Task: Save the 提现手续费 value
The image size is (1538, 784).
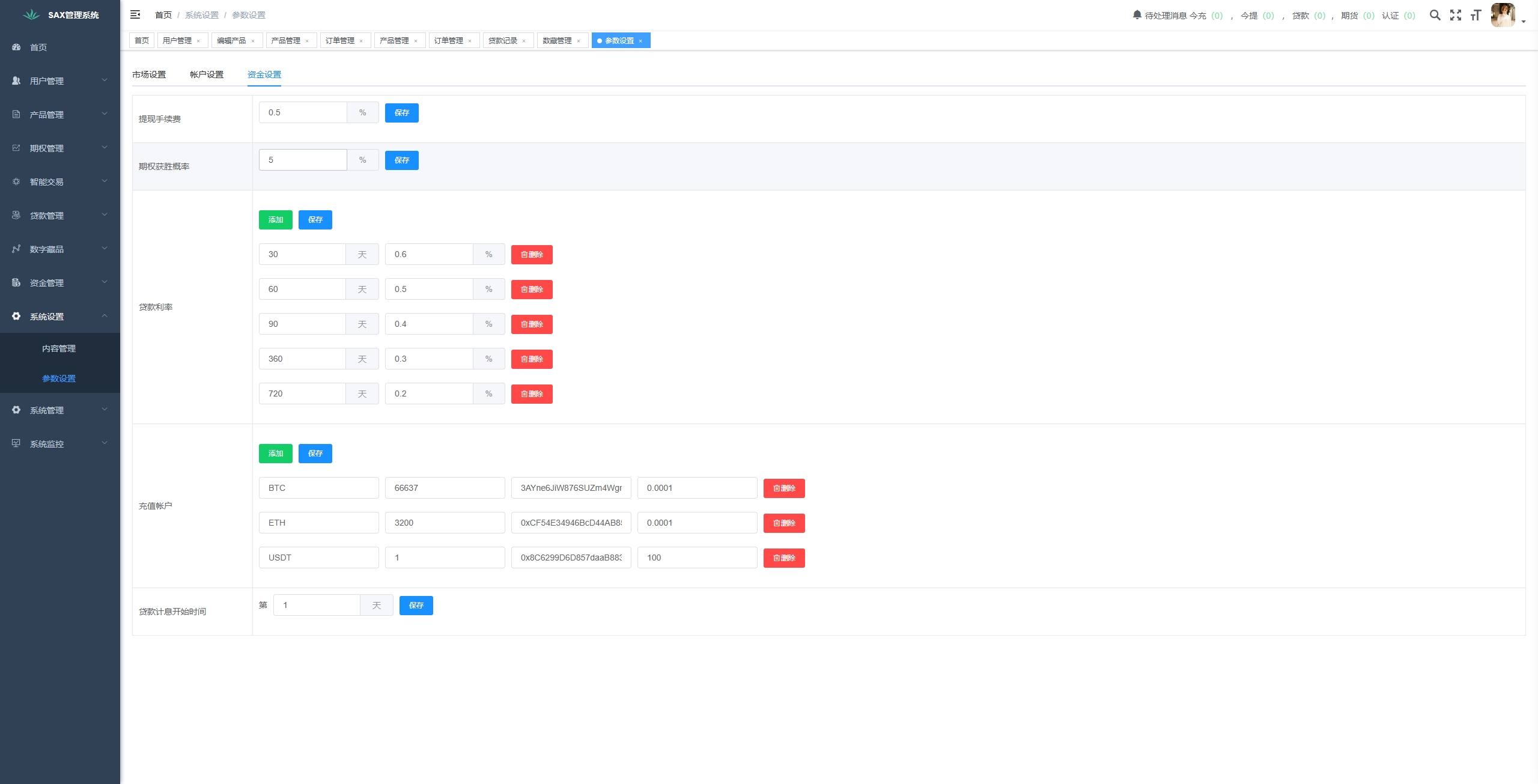Action: point(401,113)
